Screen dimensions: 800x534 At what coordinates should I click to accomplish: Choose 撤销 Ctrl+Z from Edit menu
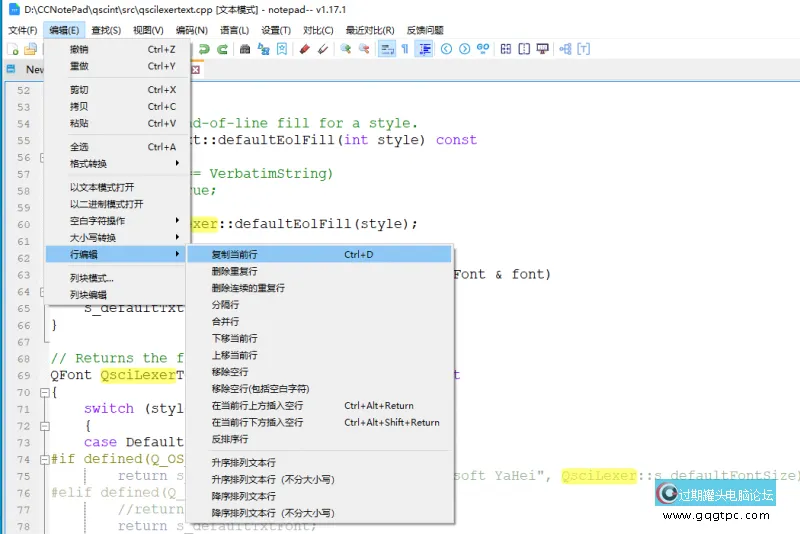[117, 49]
